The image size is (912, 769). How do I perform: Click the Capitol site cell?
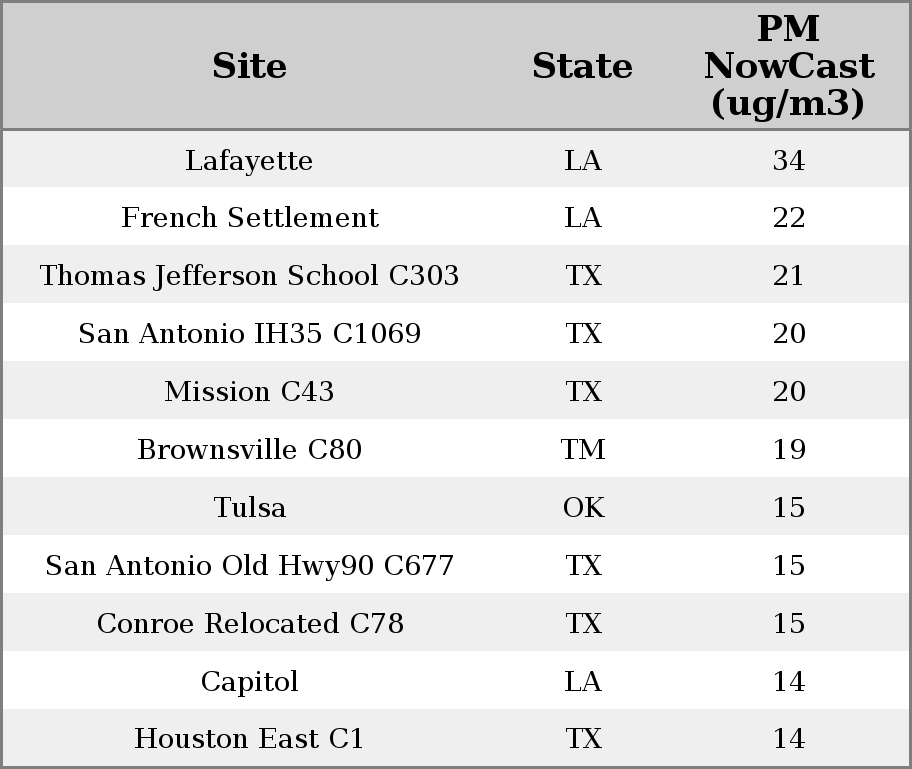tap(249, 682)
